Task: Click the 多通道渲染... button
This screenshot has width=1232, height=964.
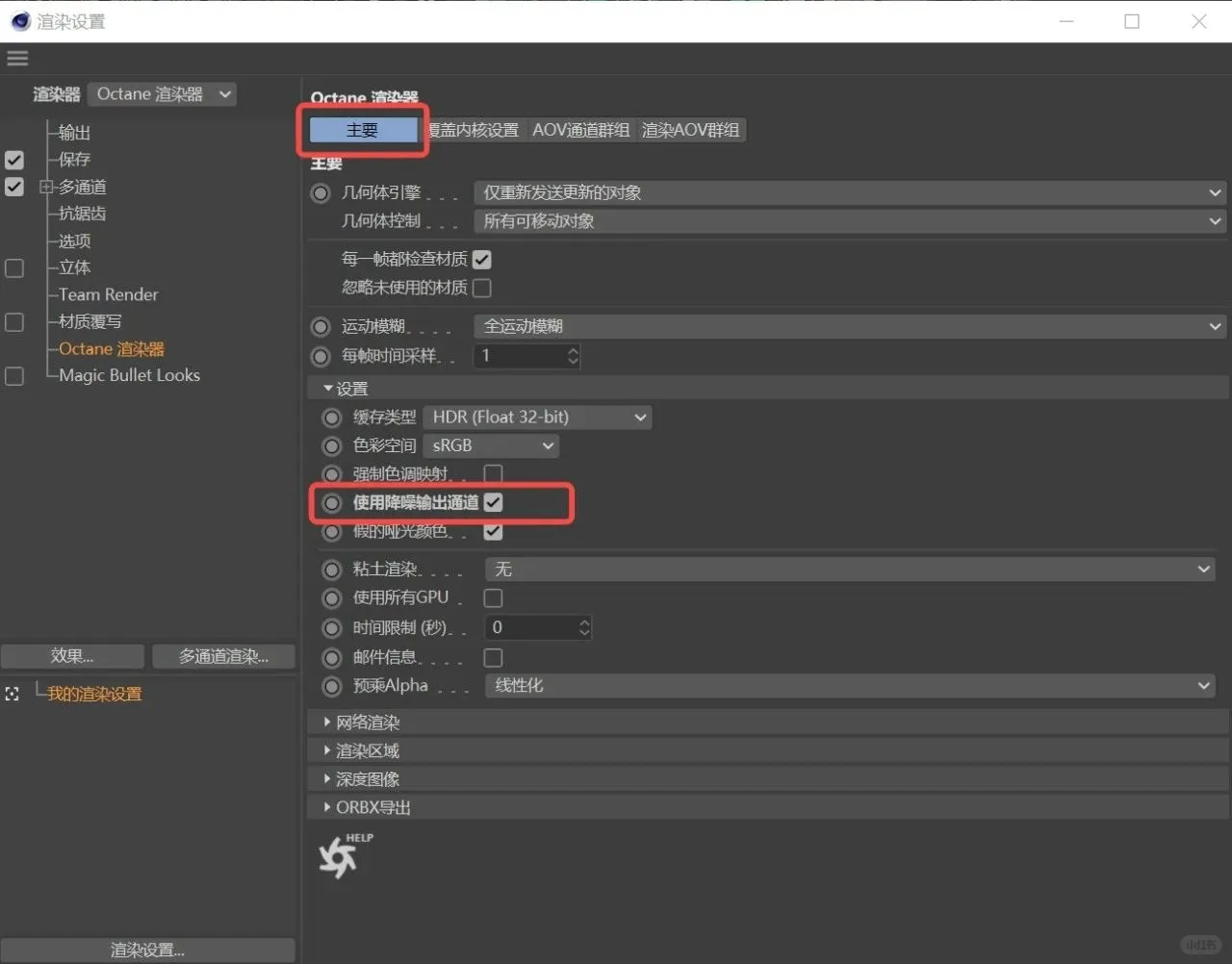Action: point(223,656)
